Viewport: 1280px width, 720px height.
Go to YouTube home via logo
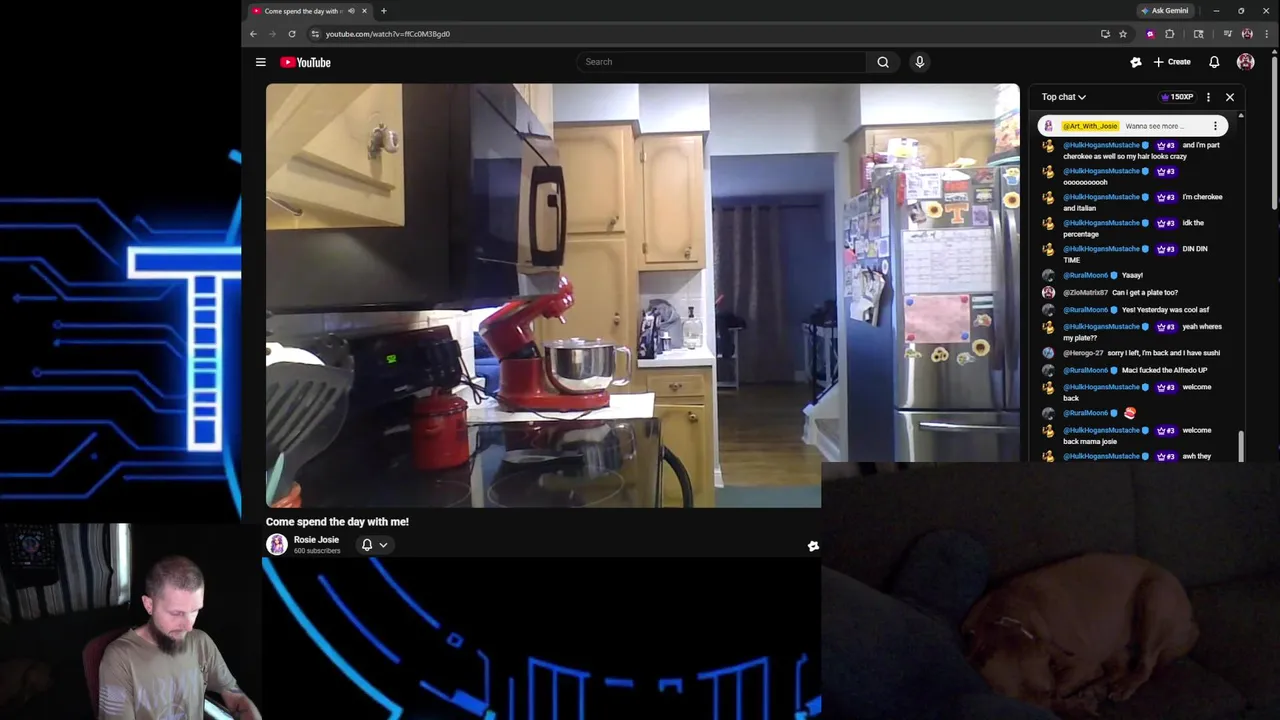coord(305,62)
